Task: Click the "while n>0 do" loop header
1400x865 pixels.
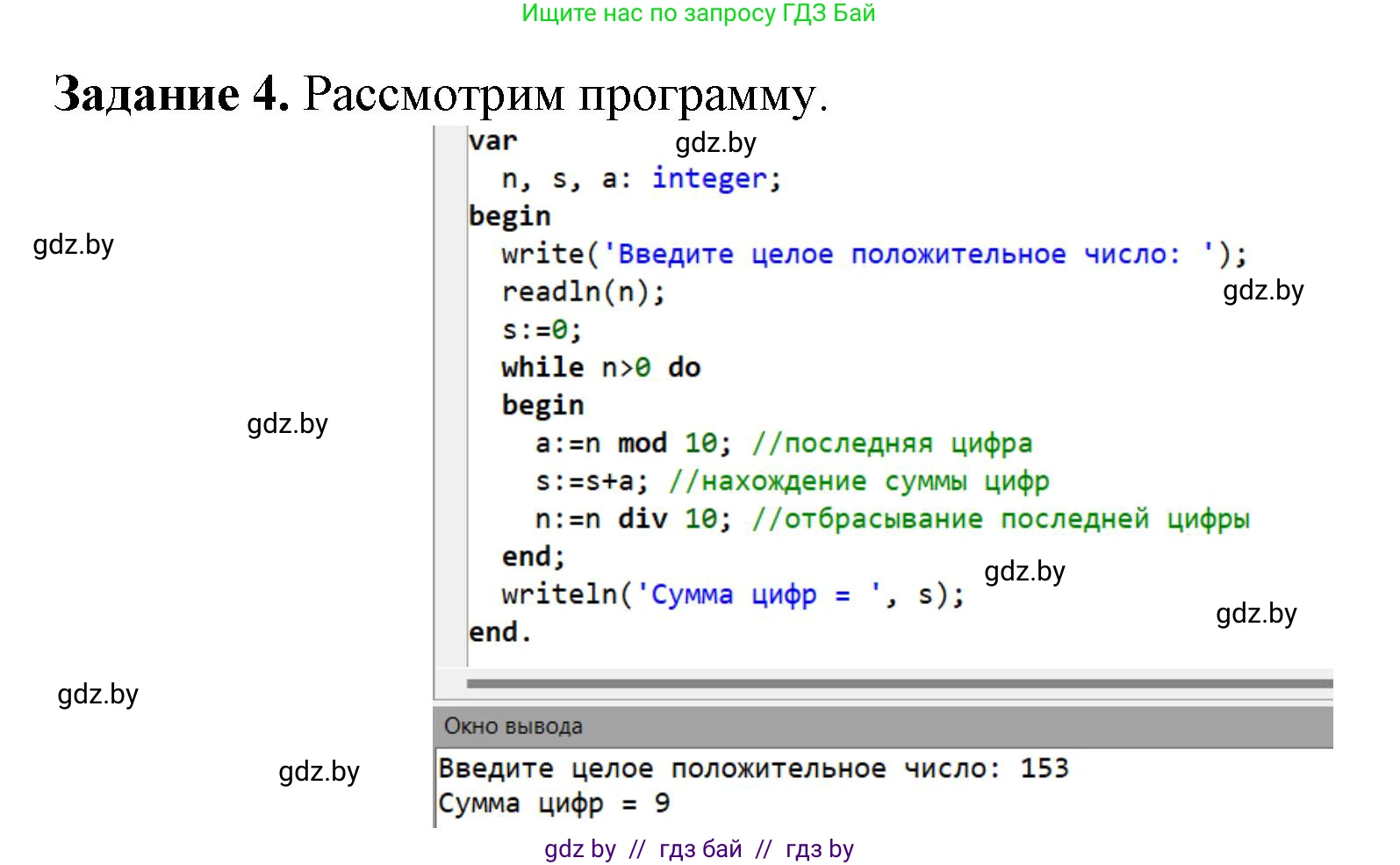Action: pyautogui.click(x=600, y=367)
